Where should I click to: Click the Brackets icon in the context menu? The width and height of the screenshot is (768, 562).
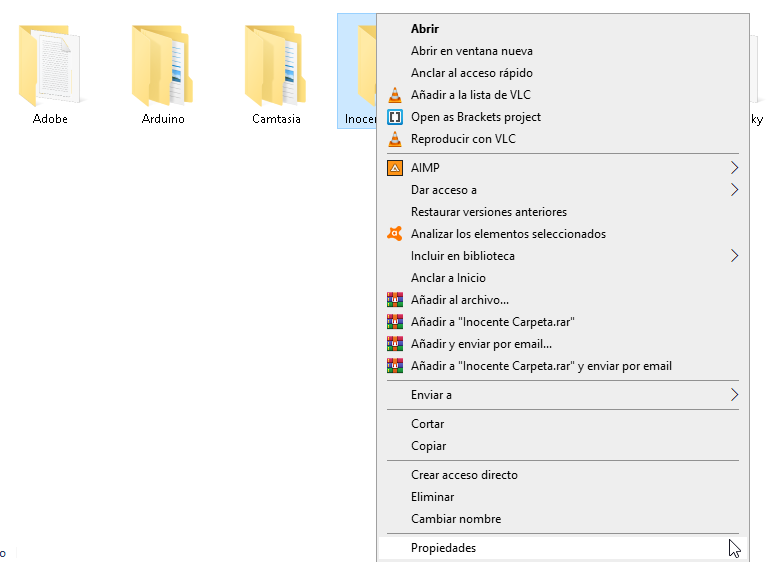tap(395, 117)
